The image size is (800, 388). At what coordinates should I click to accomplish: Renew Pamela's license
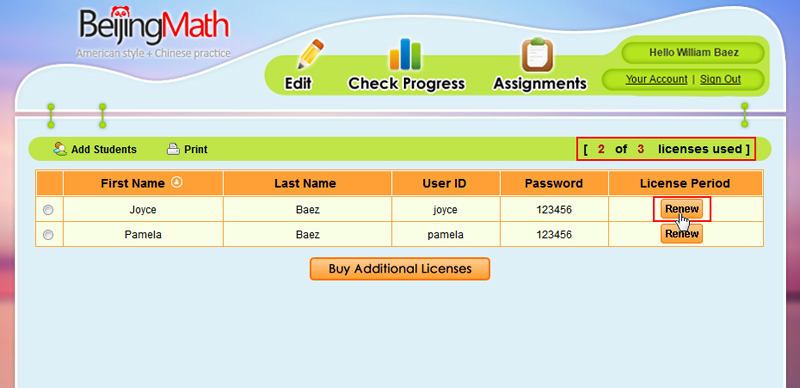[682, 234]
